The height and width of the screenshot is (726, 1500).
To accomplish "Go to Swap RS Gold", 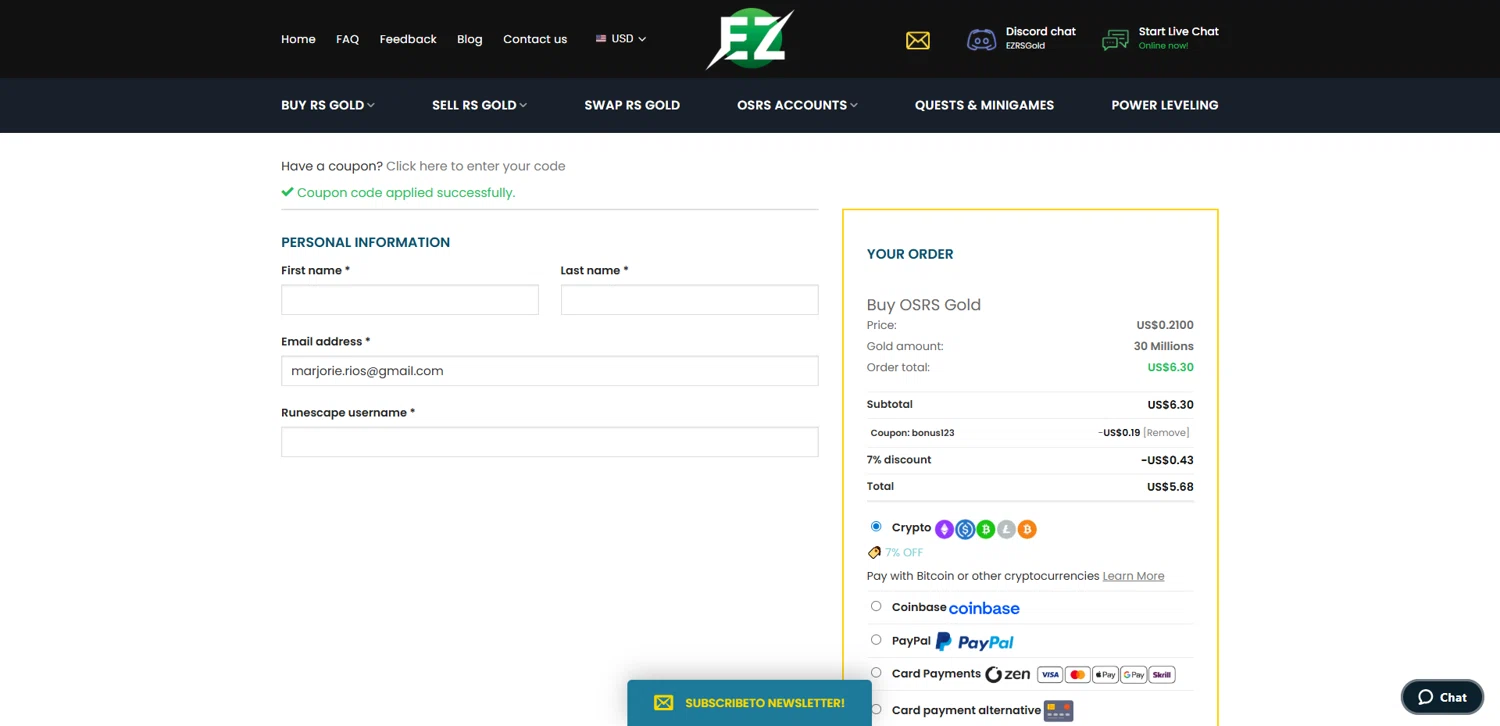I will (x=632, y=105).
